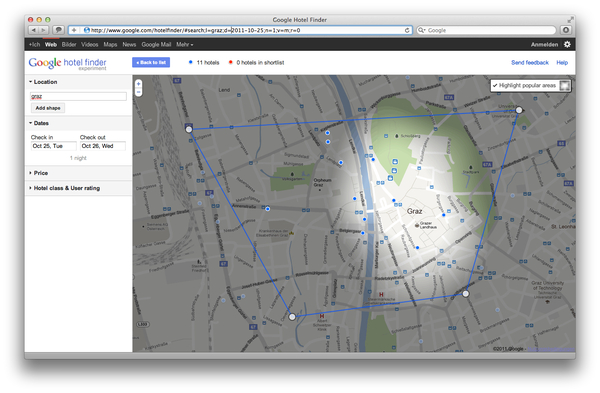Open the Mehr dropdown menu
Viewport: 600px width, 393px height.
184,44
